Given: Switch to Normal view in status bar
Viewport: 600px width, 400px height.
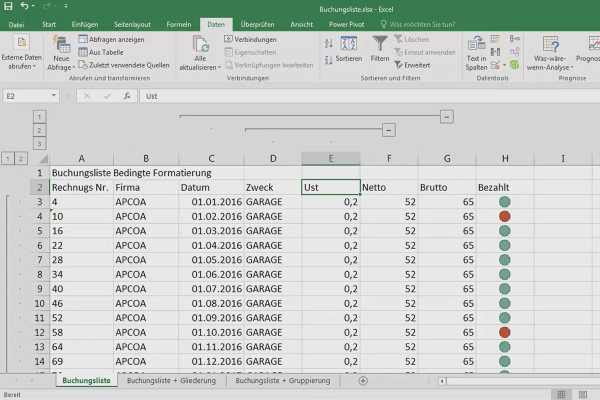Looking at the screenshot, I should [561, 394].
